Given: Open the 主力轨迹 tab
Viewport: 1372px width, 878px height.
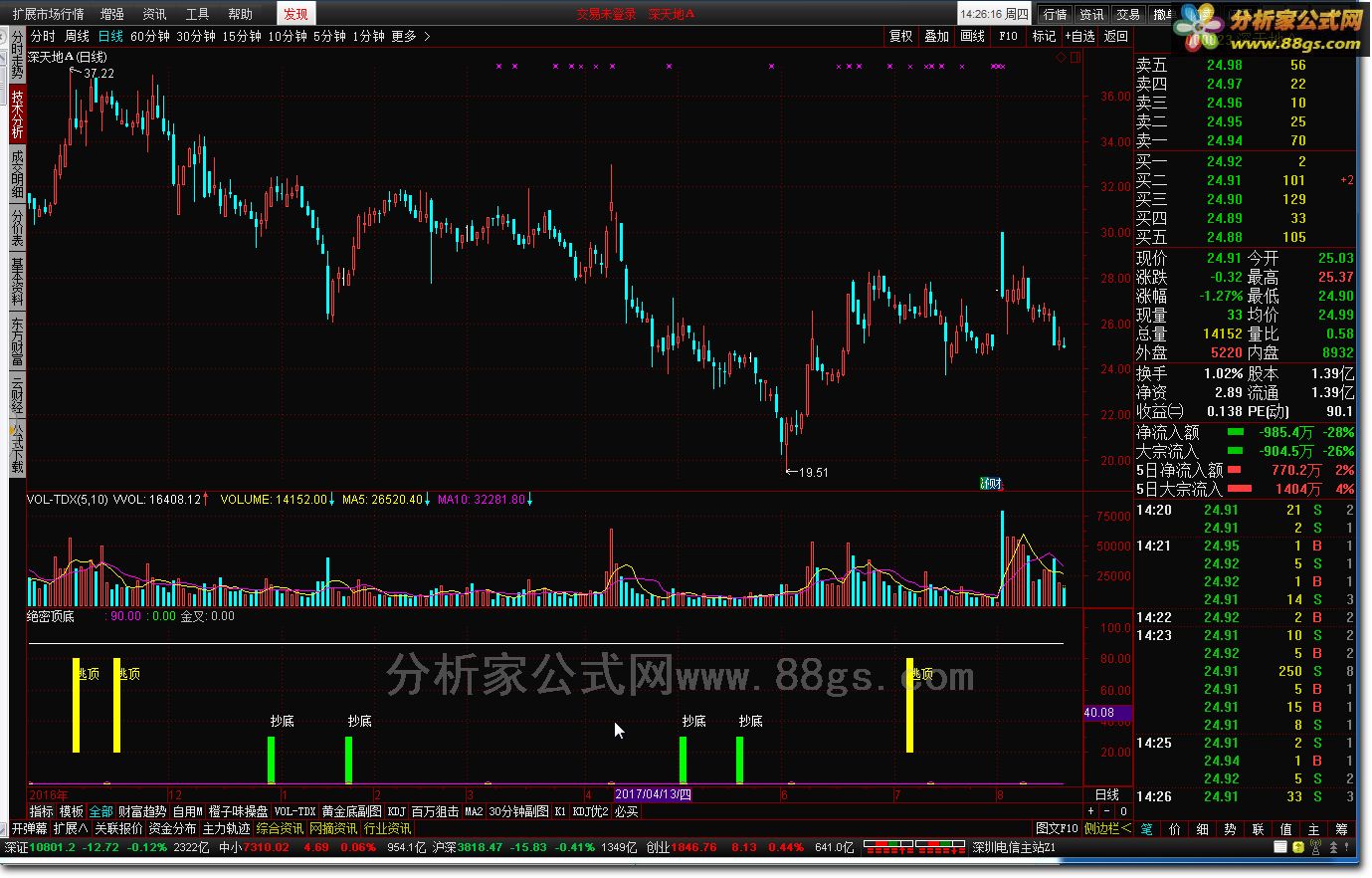Looking at the screenshot, I should pyautogui.click(x=227, y=828).
